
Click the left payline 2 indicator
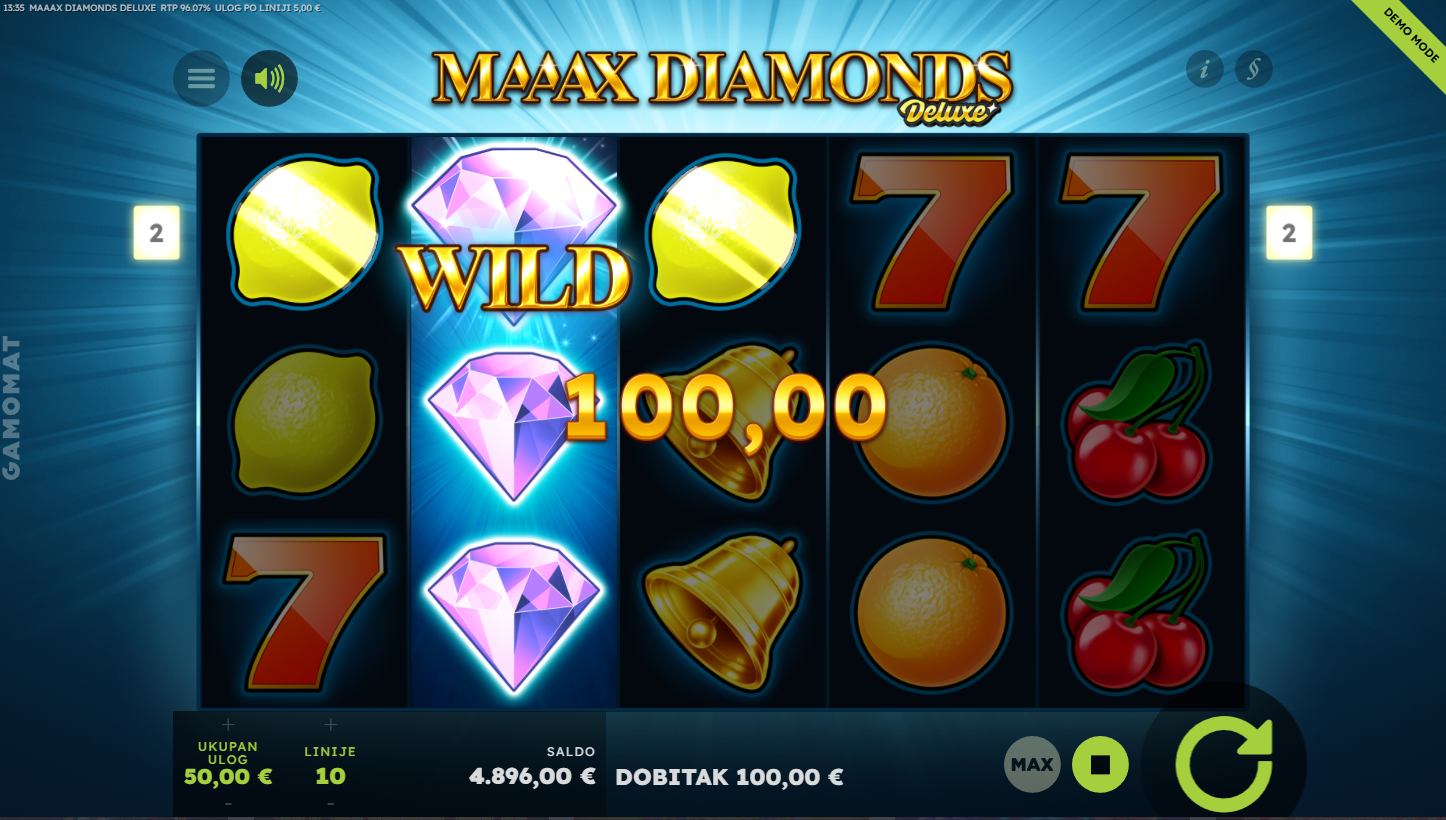[156, 233]
